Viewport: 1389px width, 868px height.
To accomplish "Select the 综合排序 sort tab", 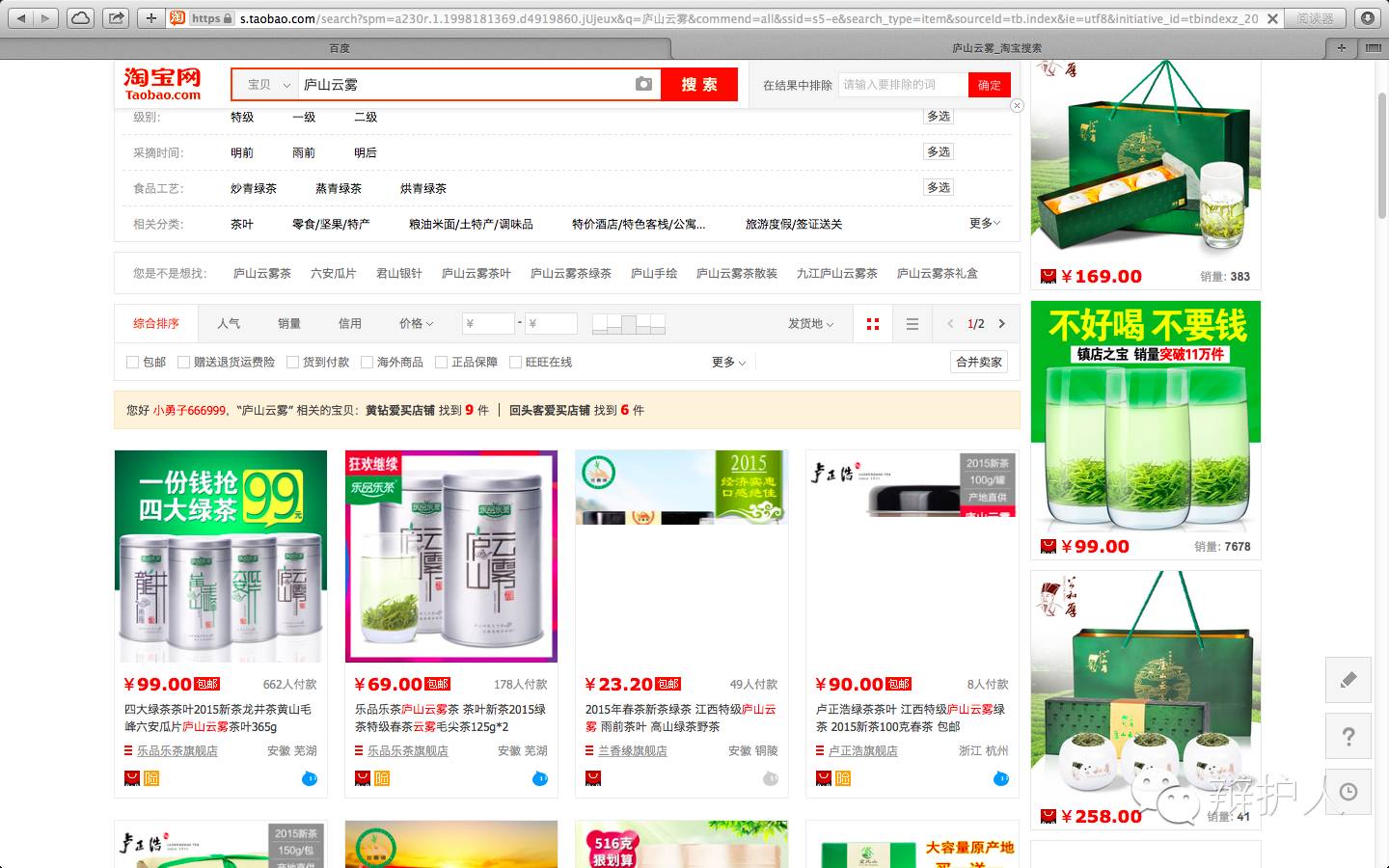I will 156,324.
